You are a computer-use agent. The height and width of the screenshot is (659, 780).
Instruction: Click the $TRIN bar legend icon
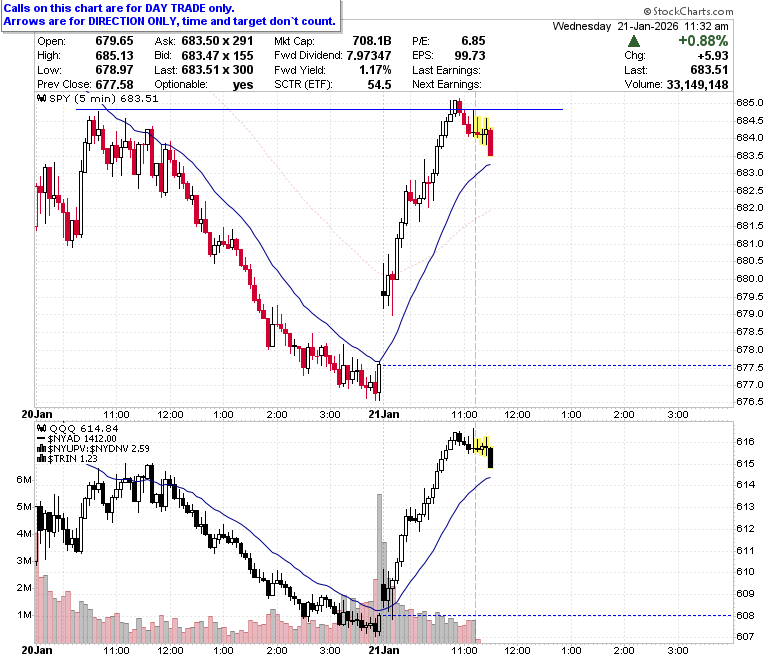click(42, 459)
